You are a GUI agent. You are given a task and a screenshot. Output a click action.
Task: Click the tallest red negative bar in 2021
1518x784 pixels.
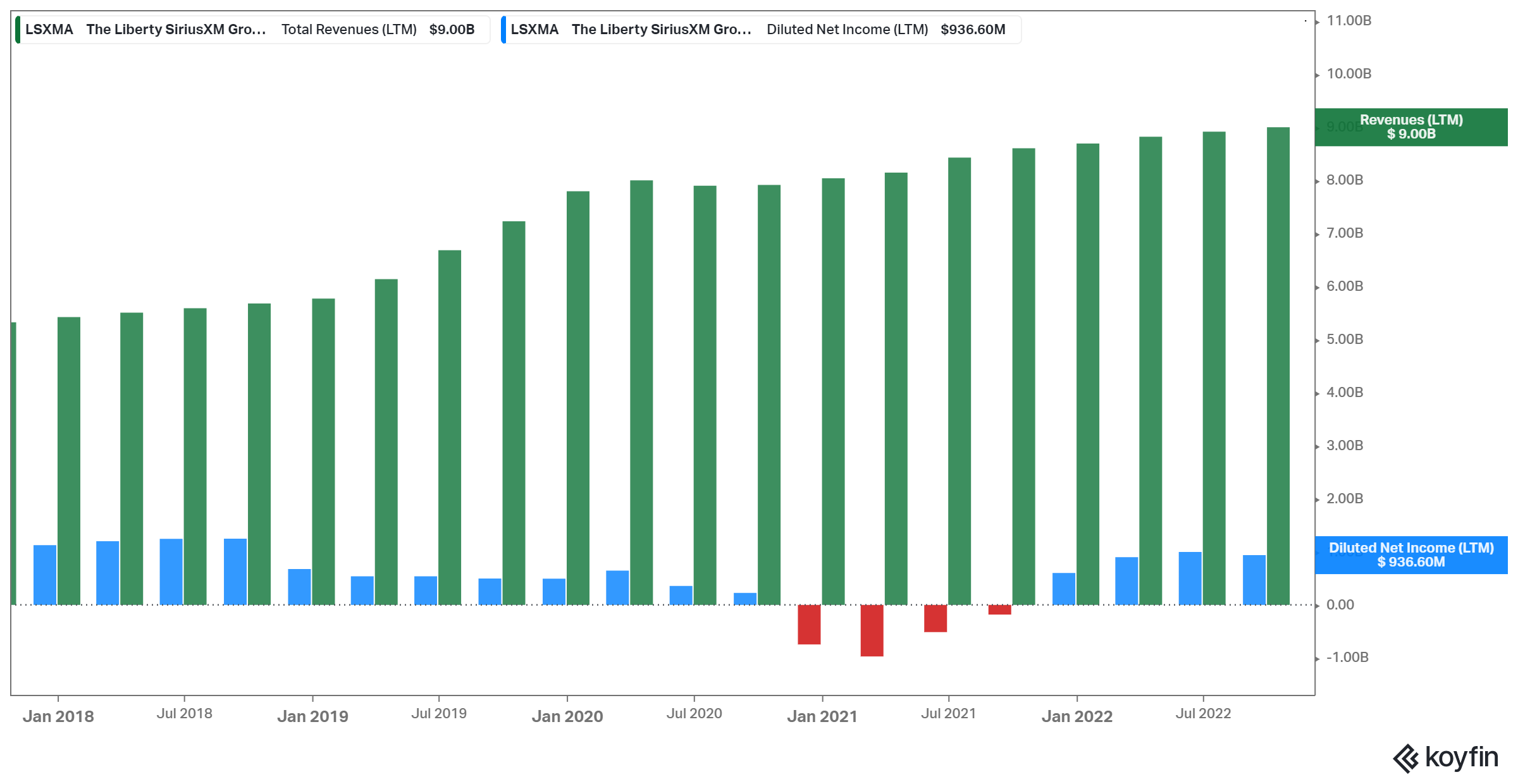point(872,630)
